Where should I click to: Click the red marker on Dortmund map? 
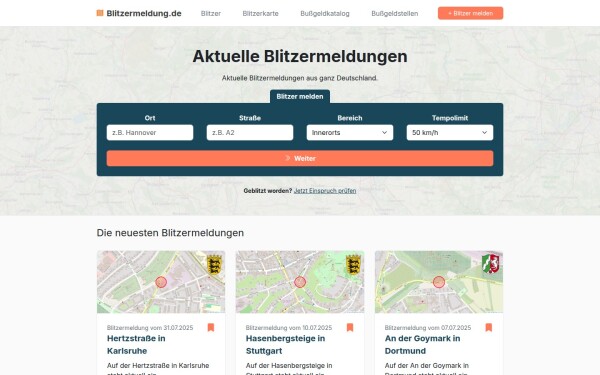439,282
